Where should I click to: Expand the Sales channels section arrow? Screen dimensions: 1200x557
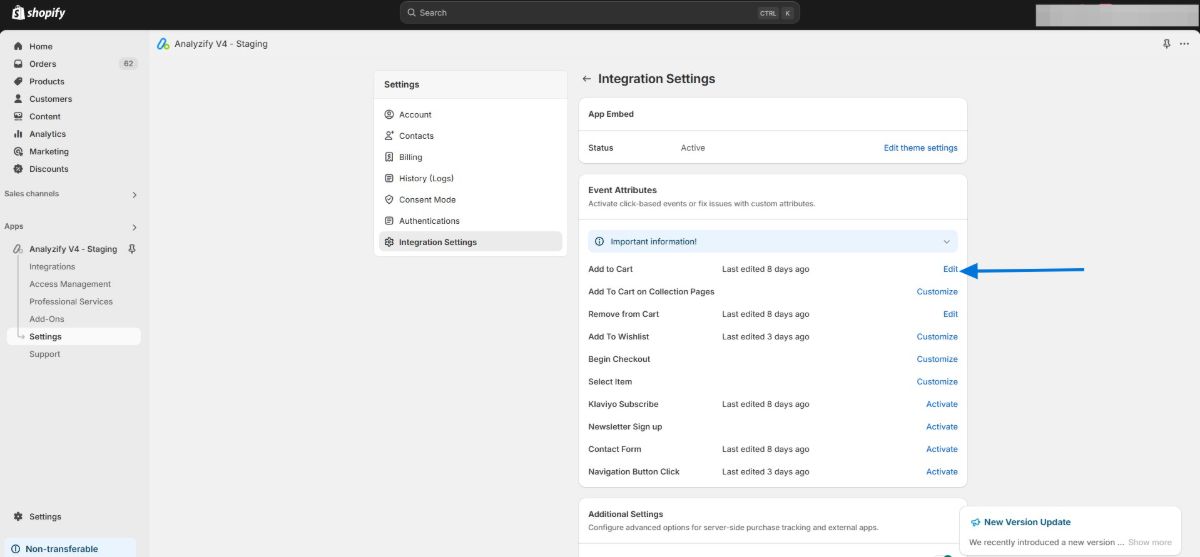(134, 194)
